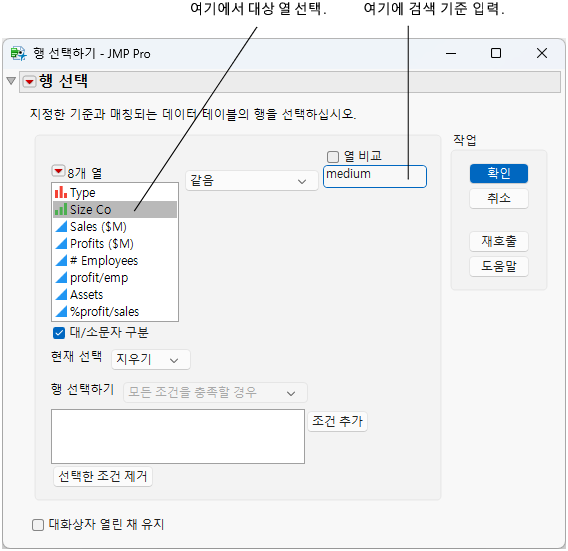568x551 pixels.
Task: Click the 확인 button
Action: click(498, 174)
